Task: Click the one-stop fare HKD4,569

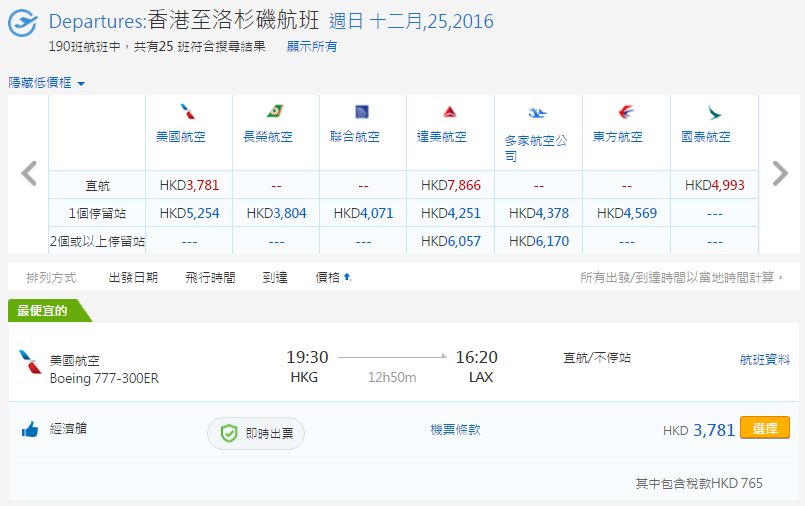Action: click(627, 213)
